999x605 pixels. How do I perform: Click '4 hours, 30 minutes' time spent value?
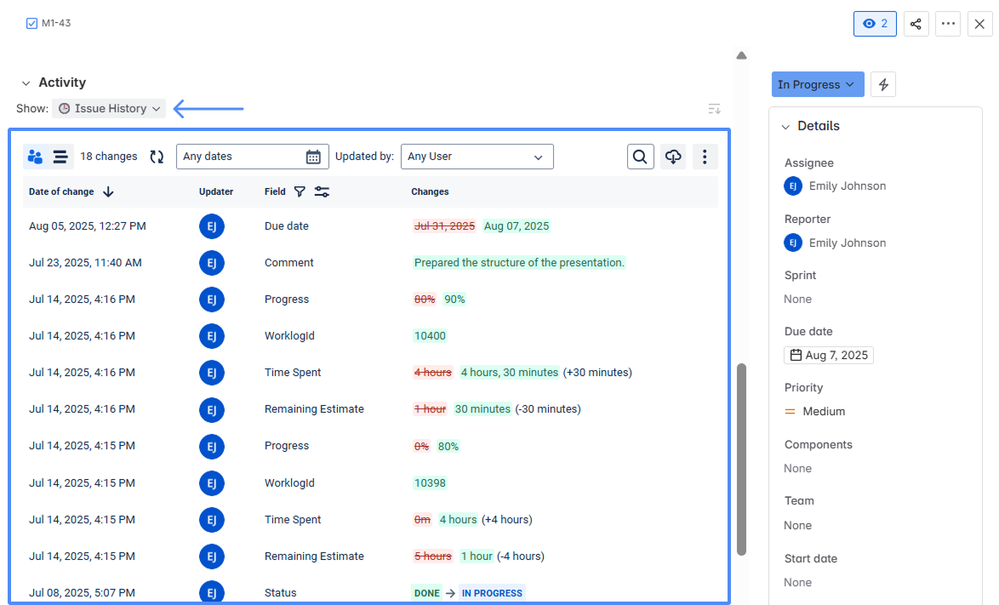click(510, 373)
